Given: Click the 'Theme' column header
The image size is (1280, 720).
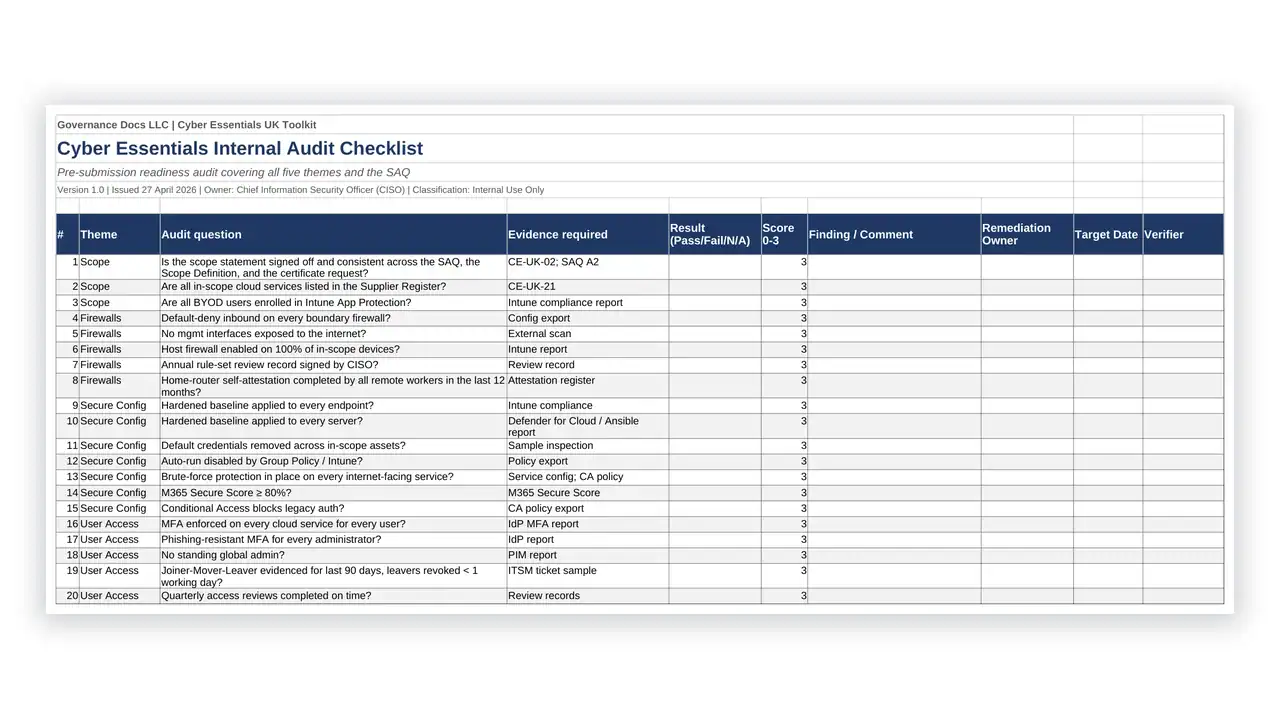Looking at the screenshot, I should pos(119,235).
